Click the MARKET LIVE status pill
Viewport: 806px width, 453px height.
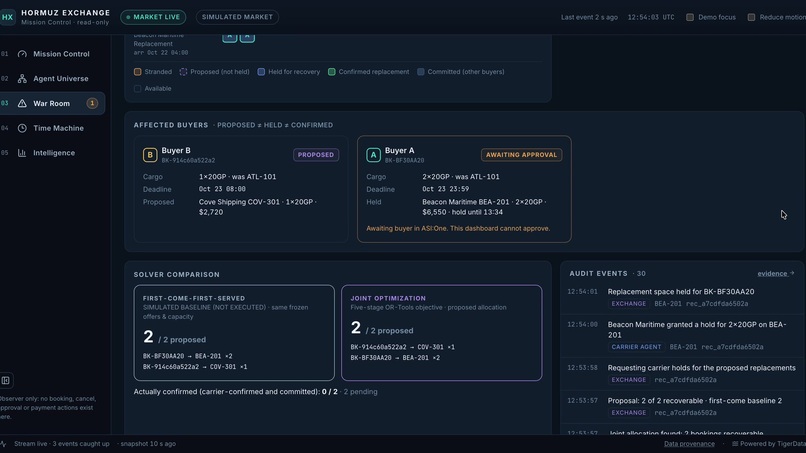[153, 17]
